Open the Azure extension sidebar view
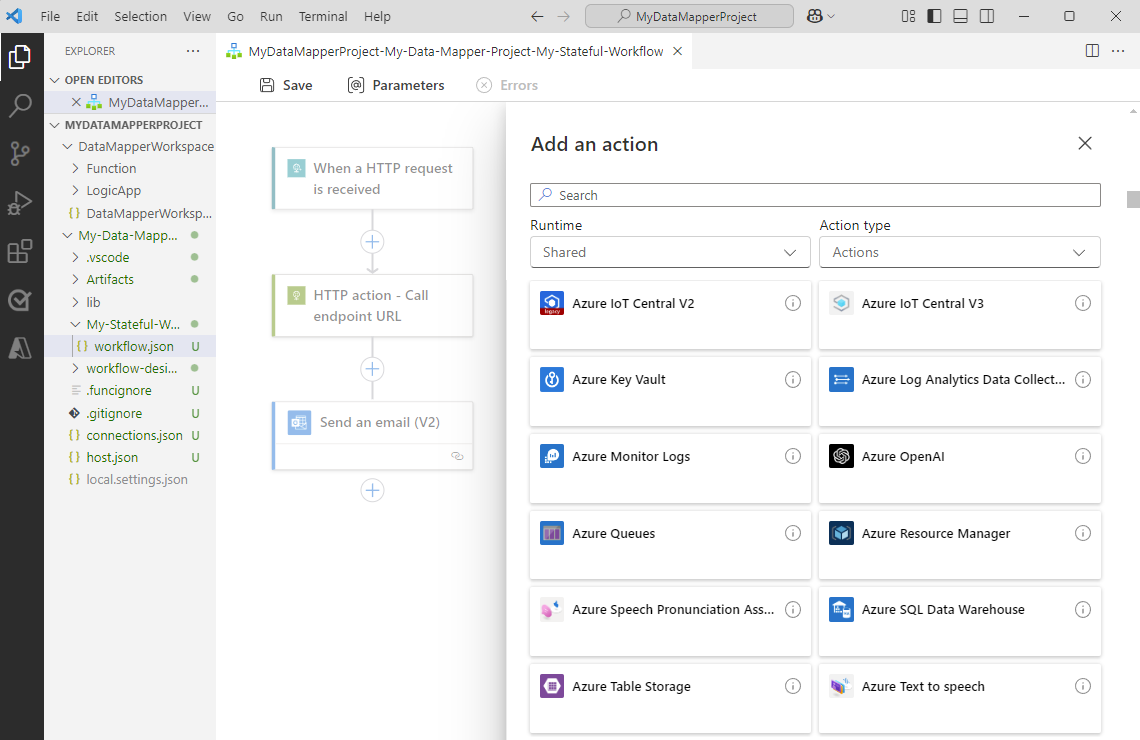The width and height of the screenshot is (1140, 740). coord(21,347)
